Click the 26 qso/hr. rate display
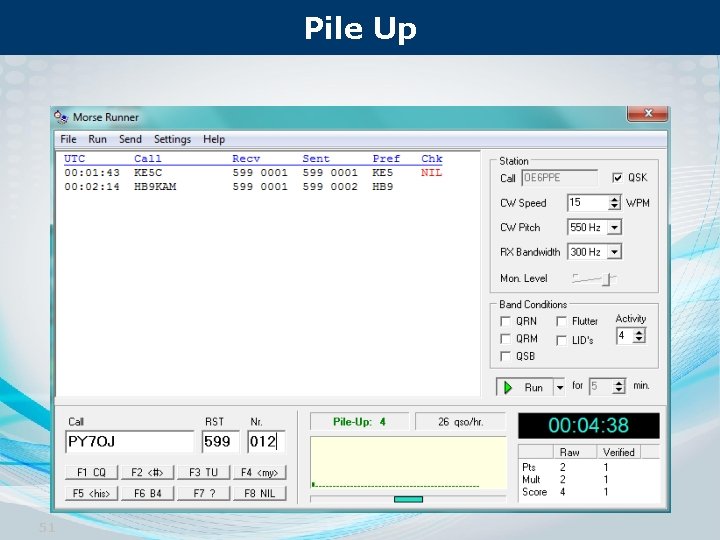 pos(461,422)
